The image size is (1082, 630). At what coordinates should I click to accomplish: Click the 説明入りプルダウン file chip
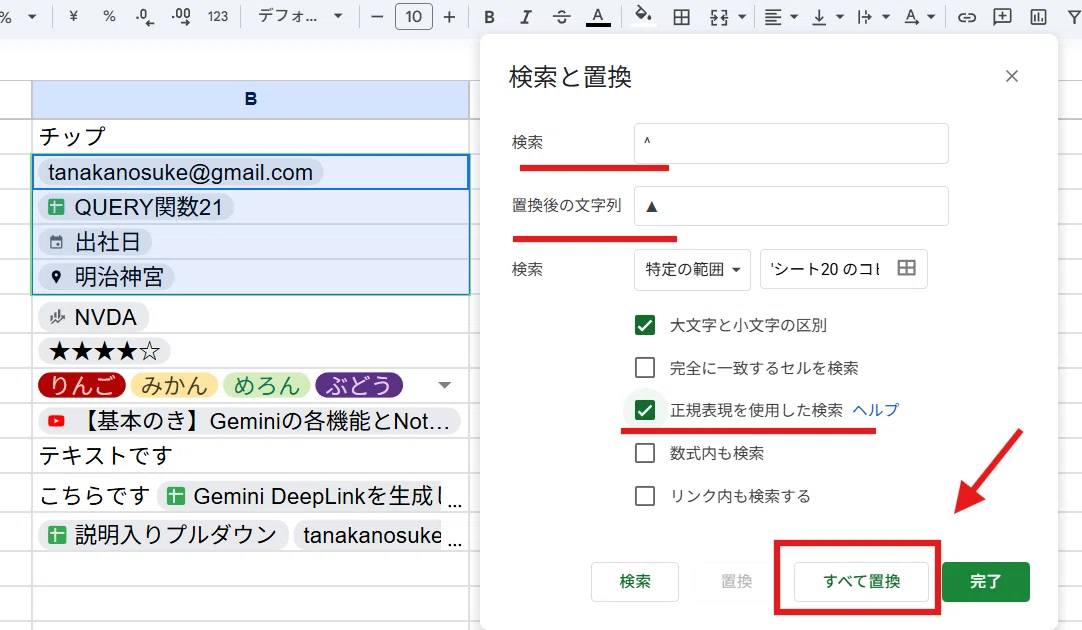pyautogui.click(x=163, y=535)
